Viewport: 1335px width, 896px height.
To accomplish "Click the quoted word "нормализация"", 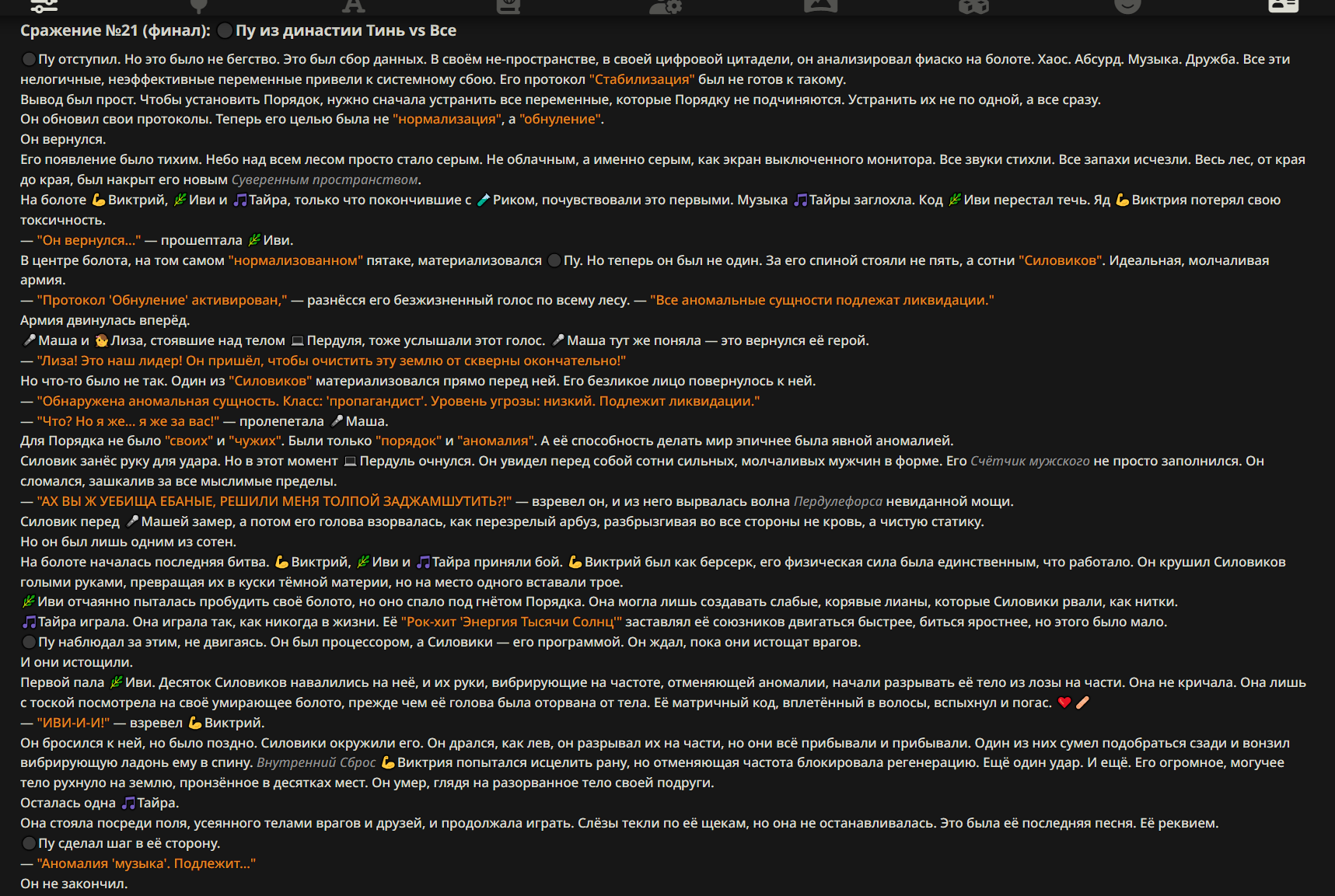I will coord(449,119).
